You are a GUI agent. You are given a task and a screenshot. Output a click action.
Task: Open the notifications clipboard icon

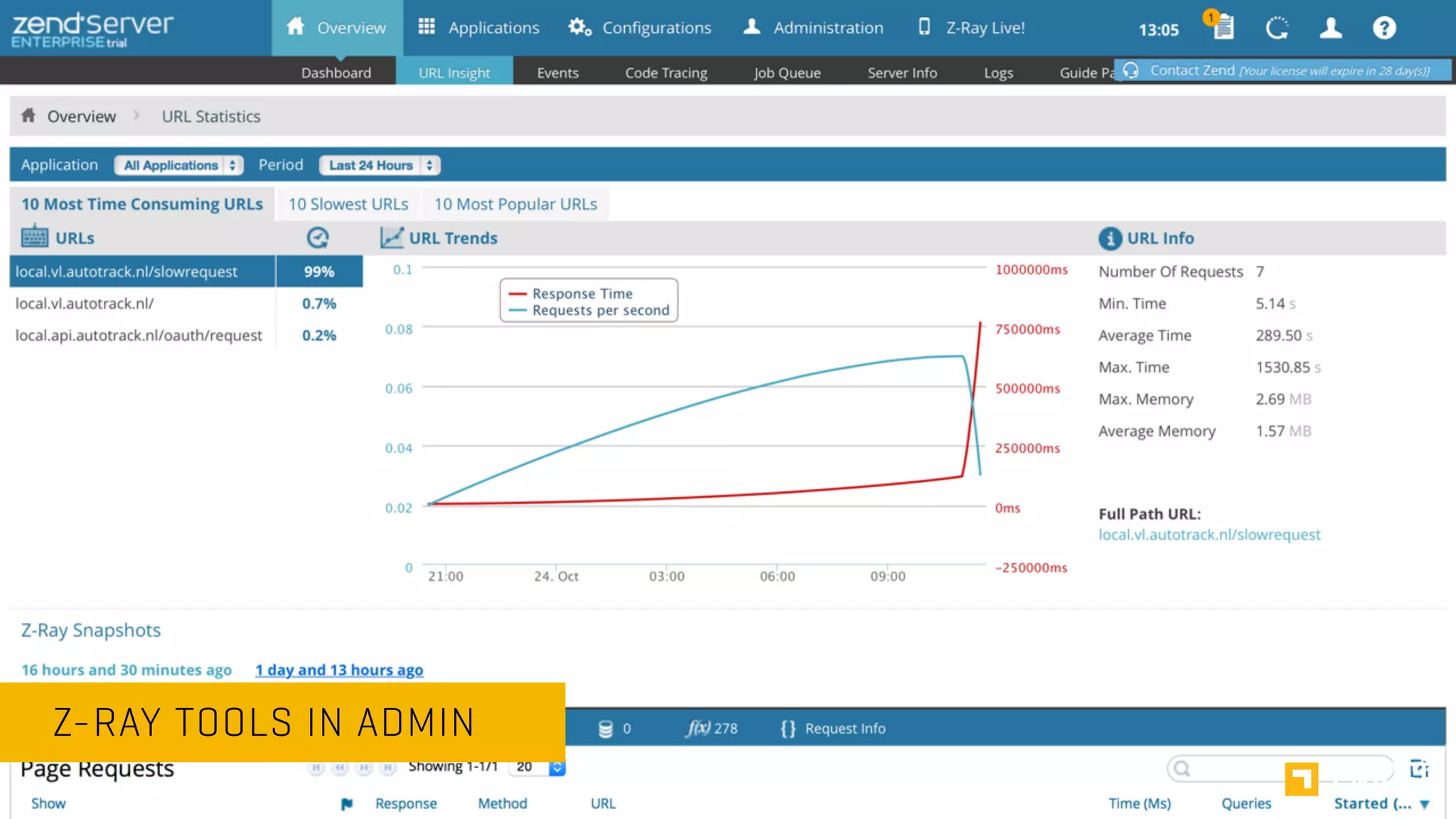point(1223,28)
